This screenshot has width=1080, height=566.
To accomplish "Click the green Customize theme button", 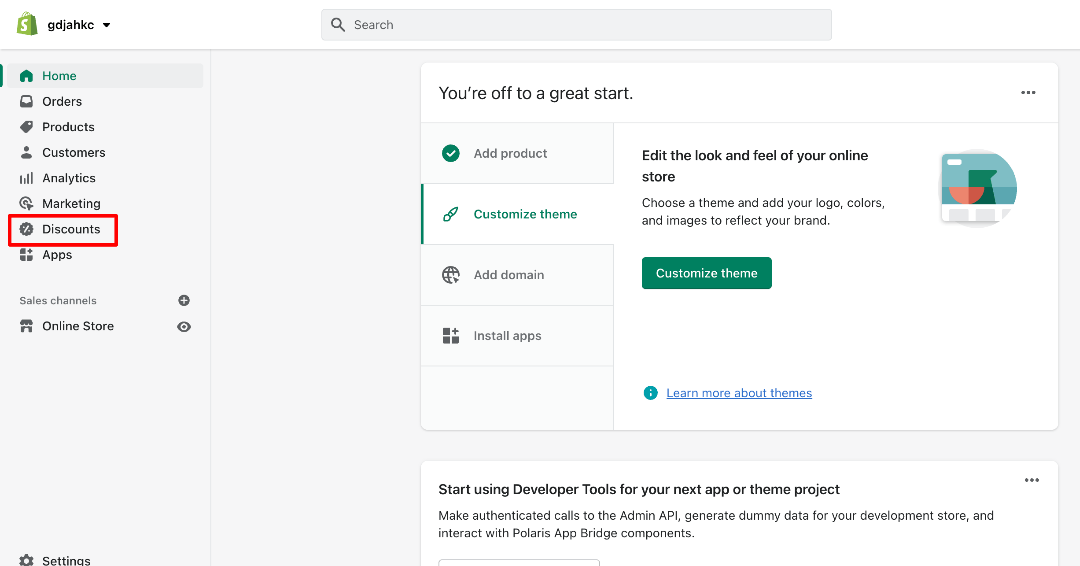I will click(x=707, y=273).
